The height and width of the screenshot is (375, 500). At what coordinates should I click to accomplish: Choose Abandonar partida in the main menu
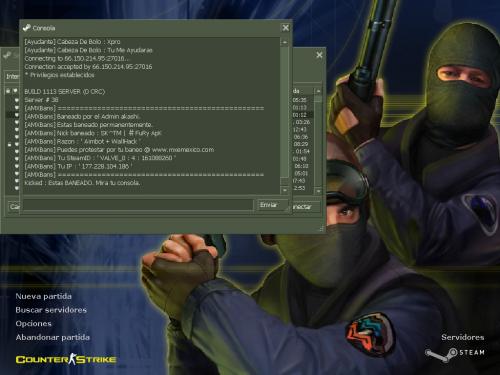pos(53,337)
